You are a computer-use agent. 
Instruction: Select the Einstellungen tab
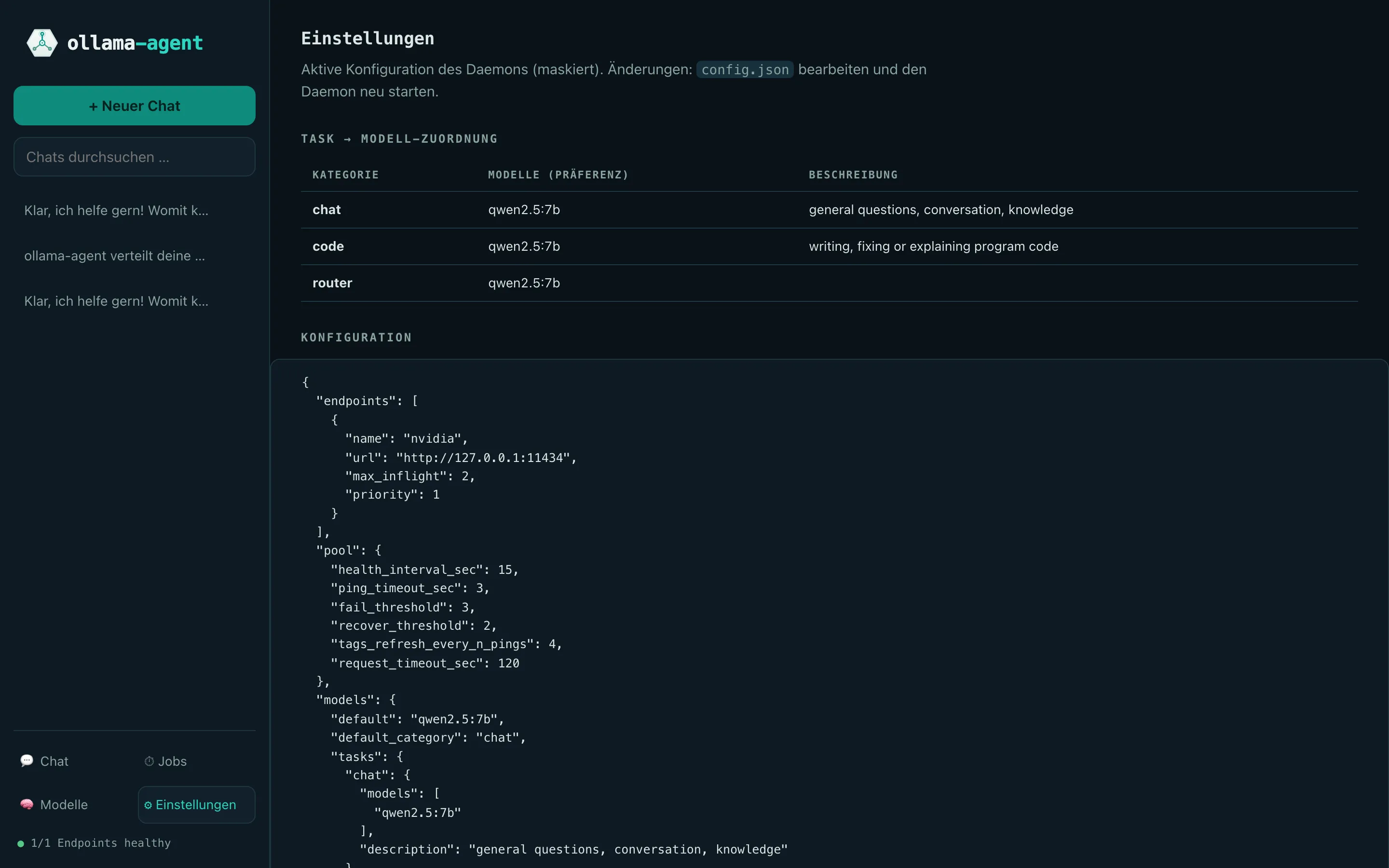point(196,804)
